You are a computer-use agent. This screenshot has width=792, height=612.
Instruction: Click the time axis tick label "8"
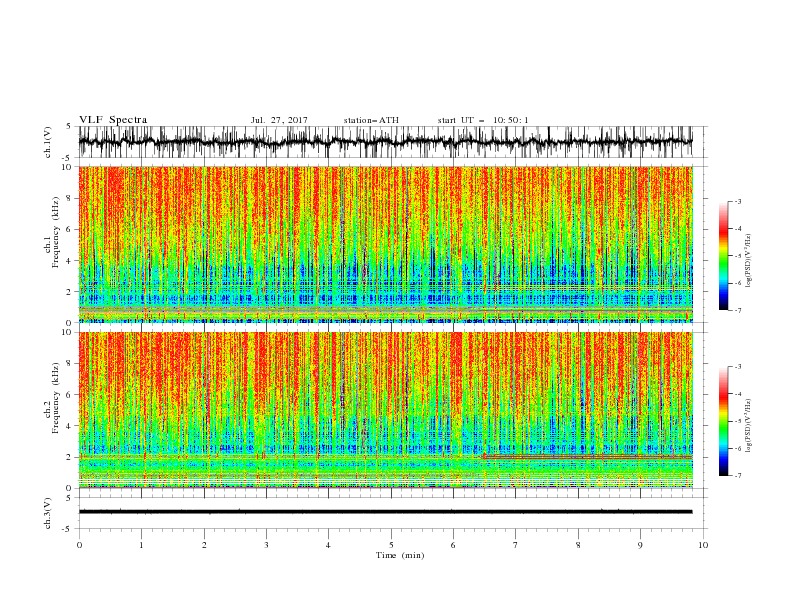point(578,545)
